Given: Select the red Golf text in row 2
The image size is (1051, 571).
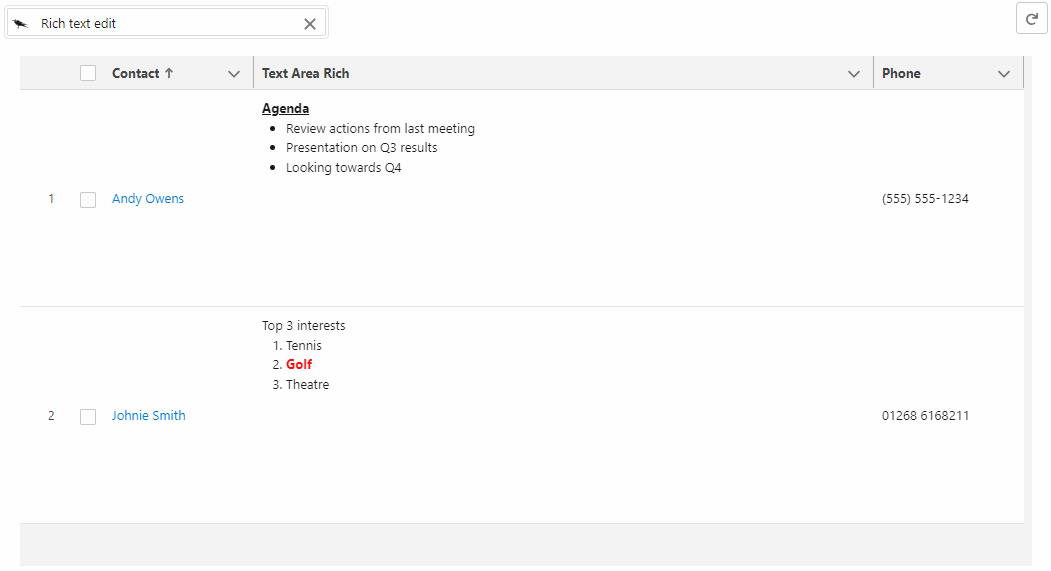Looking at the screenshot, I should 299,364.
